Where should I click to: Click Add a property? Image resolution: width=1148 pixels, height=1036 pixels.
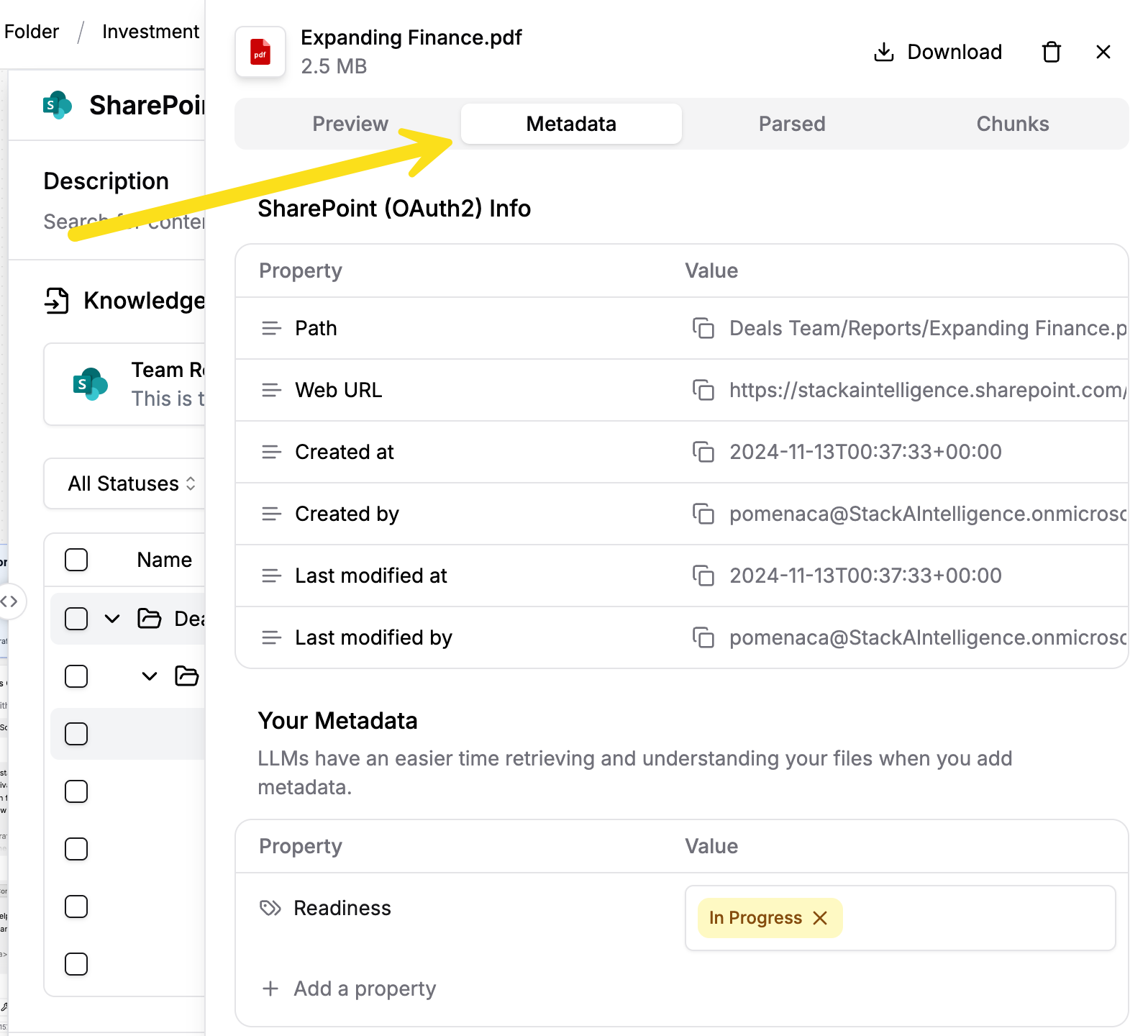coord(350,989)
